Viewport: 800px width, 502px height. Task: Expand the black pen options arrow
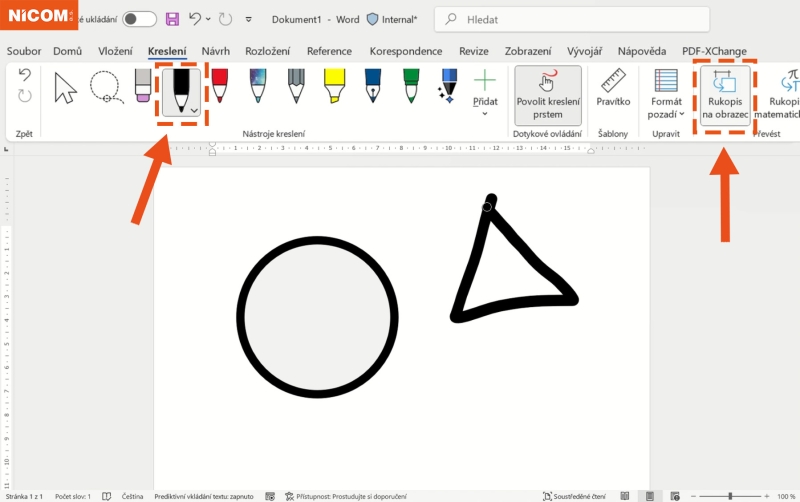coord(193,110)
